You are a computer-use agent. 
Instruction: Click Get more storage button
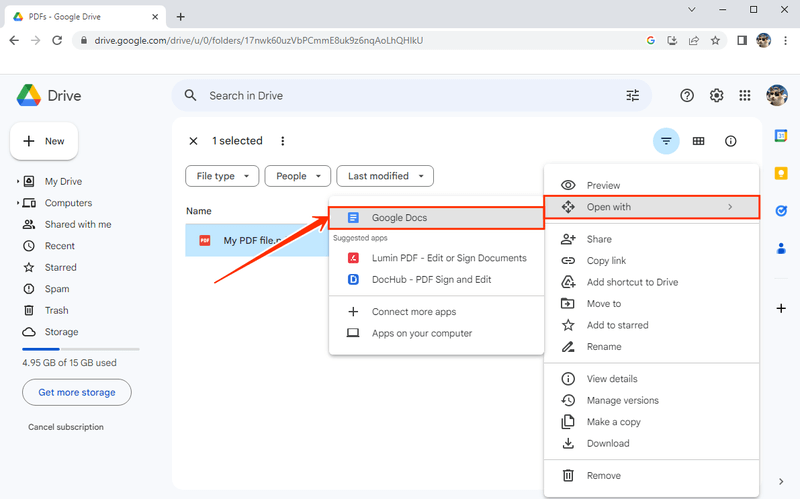click(77, 392)
